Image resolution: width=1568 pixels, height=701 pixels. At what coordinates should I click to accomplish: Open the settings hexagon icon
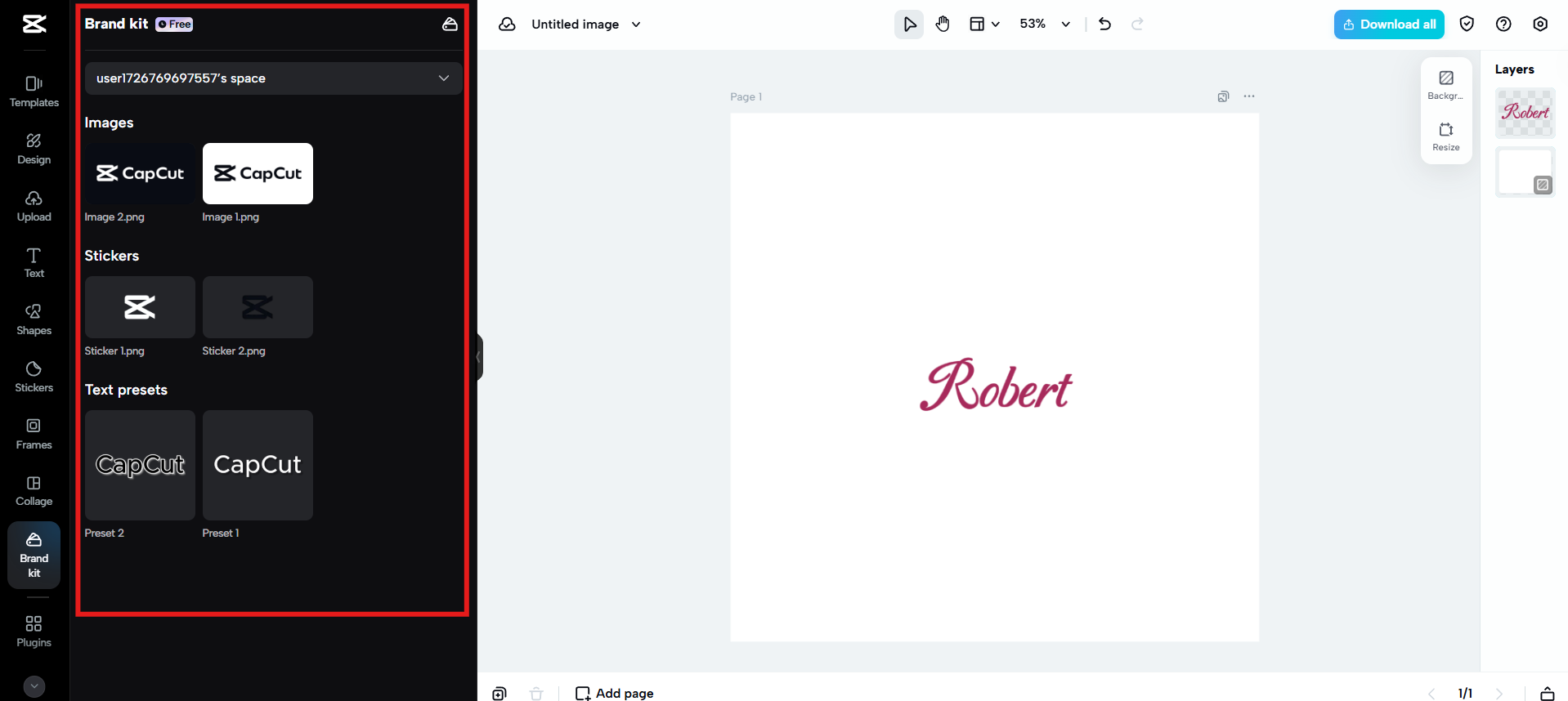tap(1540, 25)
